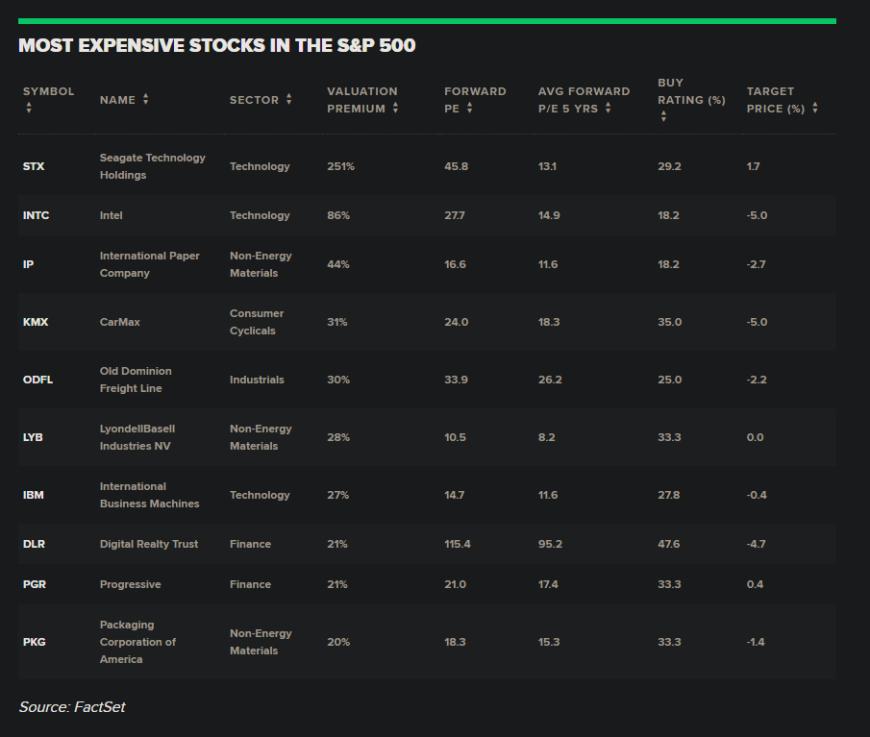Select the ODFL ticker symbol
Screen dimensions: 870x737
point(38,380)
